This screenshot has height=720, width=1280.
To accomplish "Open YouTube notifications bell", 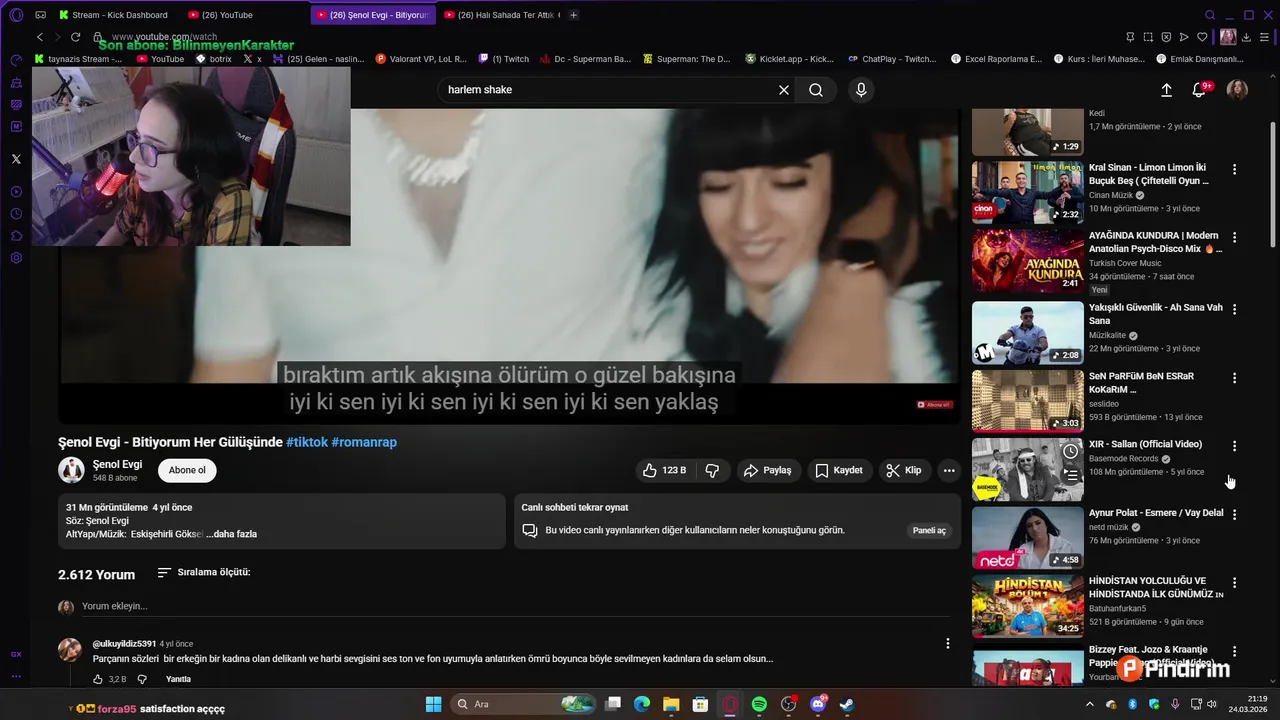I will tap(1199, 90).
